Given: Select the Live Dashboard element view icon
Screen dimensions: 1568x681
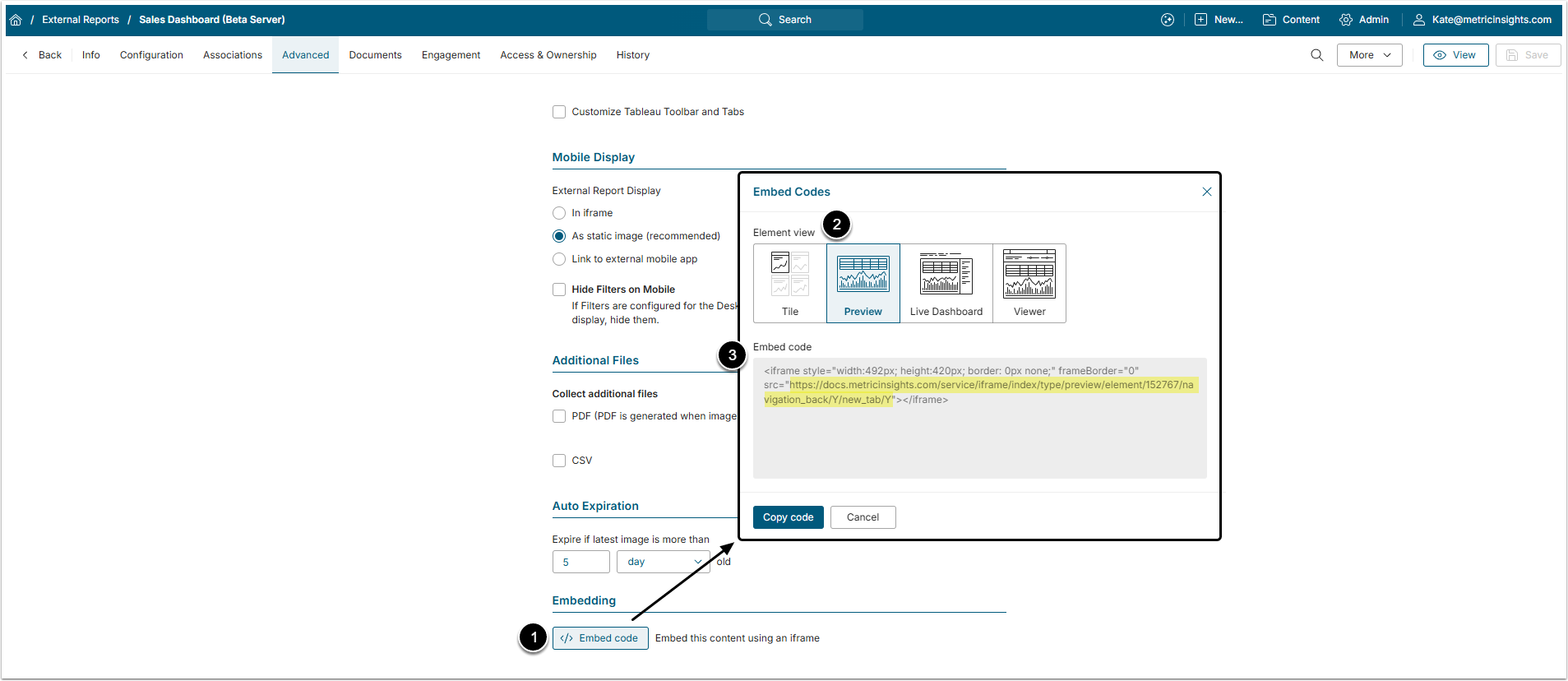Looking at the screenshot, I should click(946, 283).
